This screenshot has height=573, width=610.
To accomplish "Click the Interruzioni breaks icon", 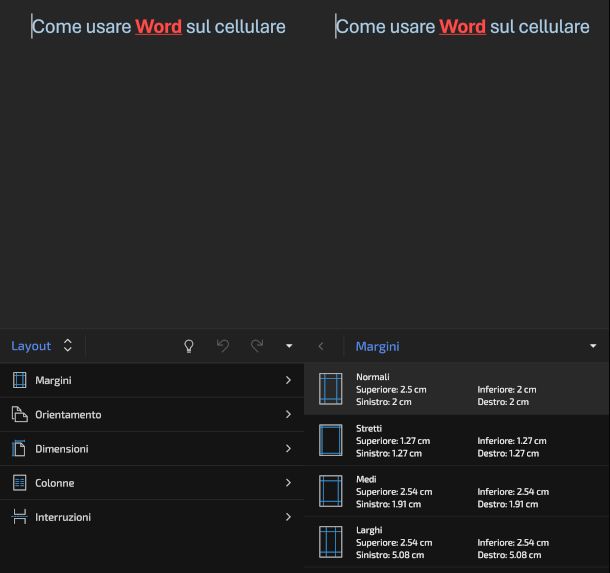I will coord(19,517).
